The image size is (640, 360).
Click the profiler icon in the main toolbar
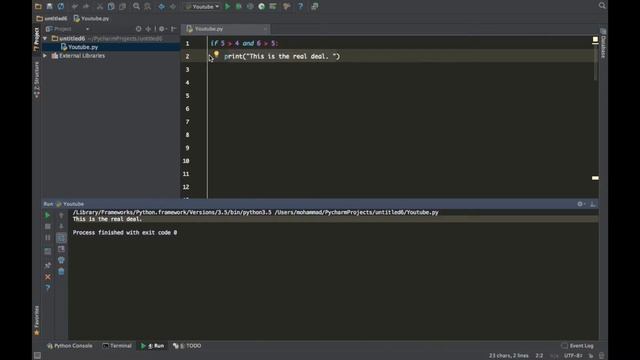261,7
